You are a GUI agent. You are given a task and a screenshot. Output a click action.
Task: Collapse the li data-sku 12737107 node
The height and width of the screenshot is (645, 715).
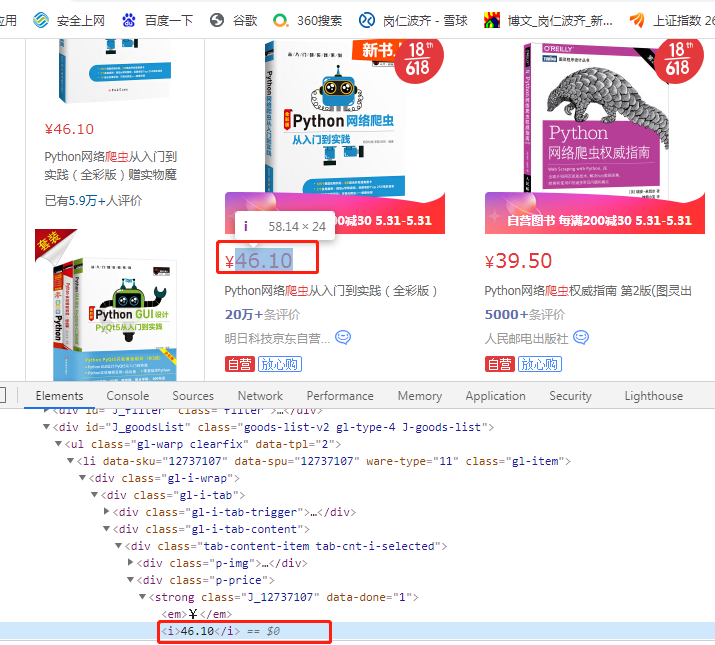point(70,461)
